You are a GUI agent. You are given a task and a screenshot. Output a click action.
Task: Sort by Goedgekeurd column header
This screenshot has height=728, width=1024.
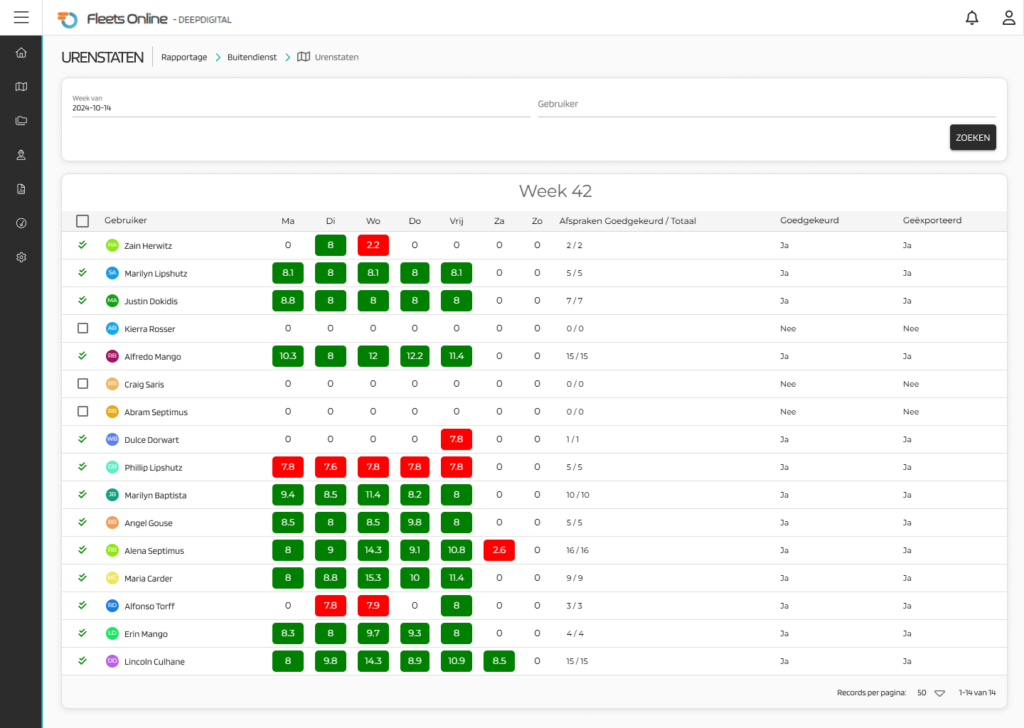[x=809, y=221]
